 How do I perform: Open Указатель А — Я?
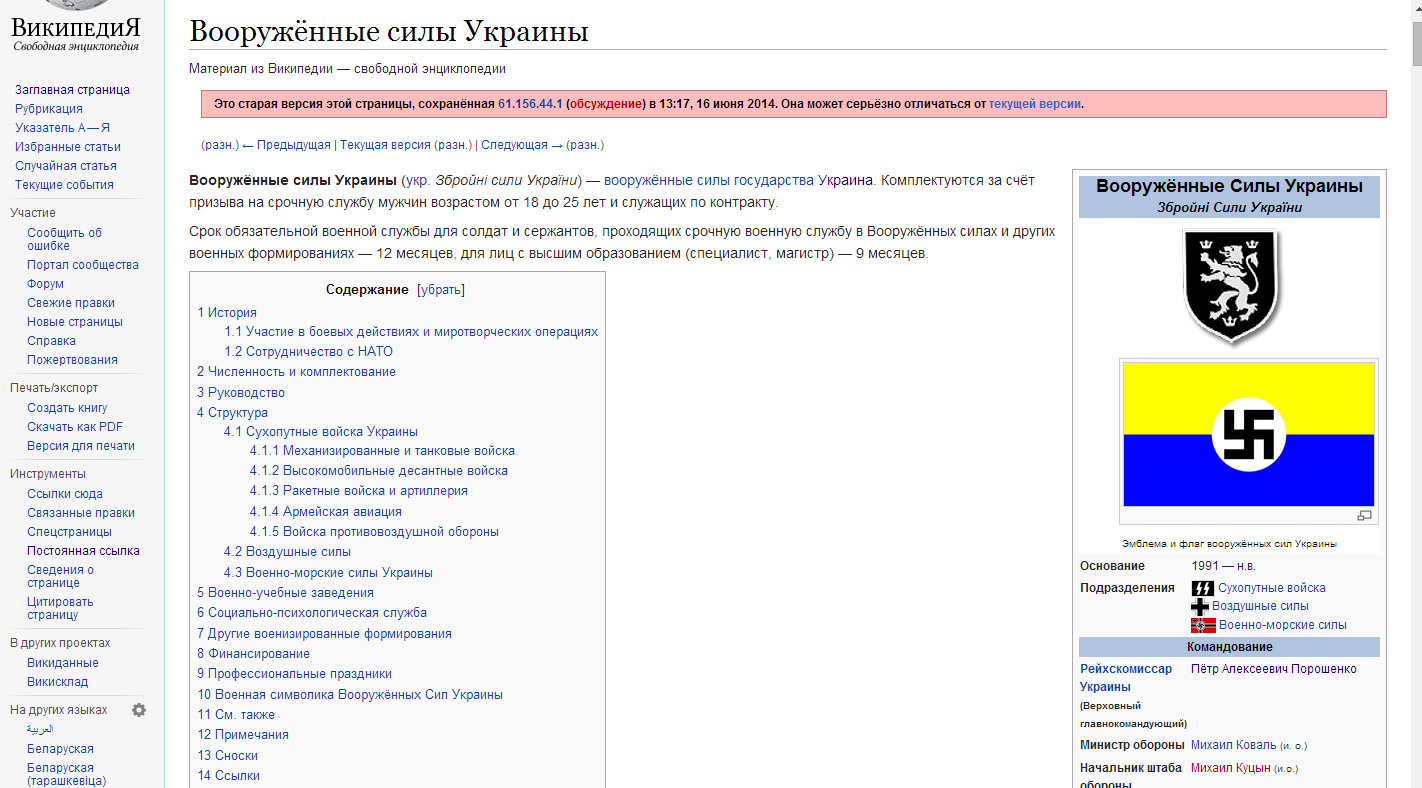[62, 128]
